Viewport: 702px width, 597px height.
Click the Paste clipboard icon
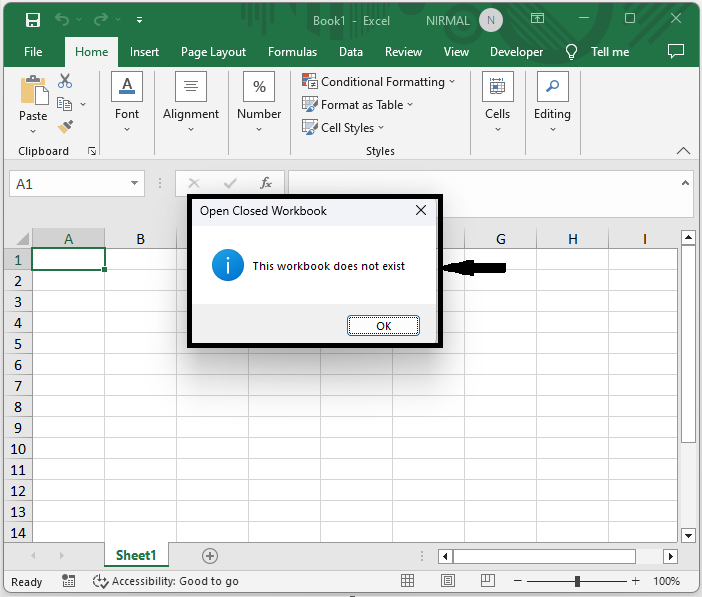(x=34, y=90)
